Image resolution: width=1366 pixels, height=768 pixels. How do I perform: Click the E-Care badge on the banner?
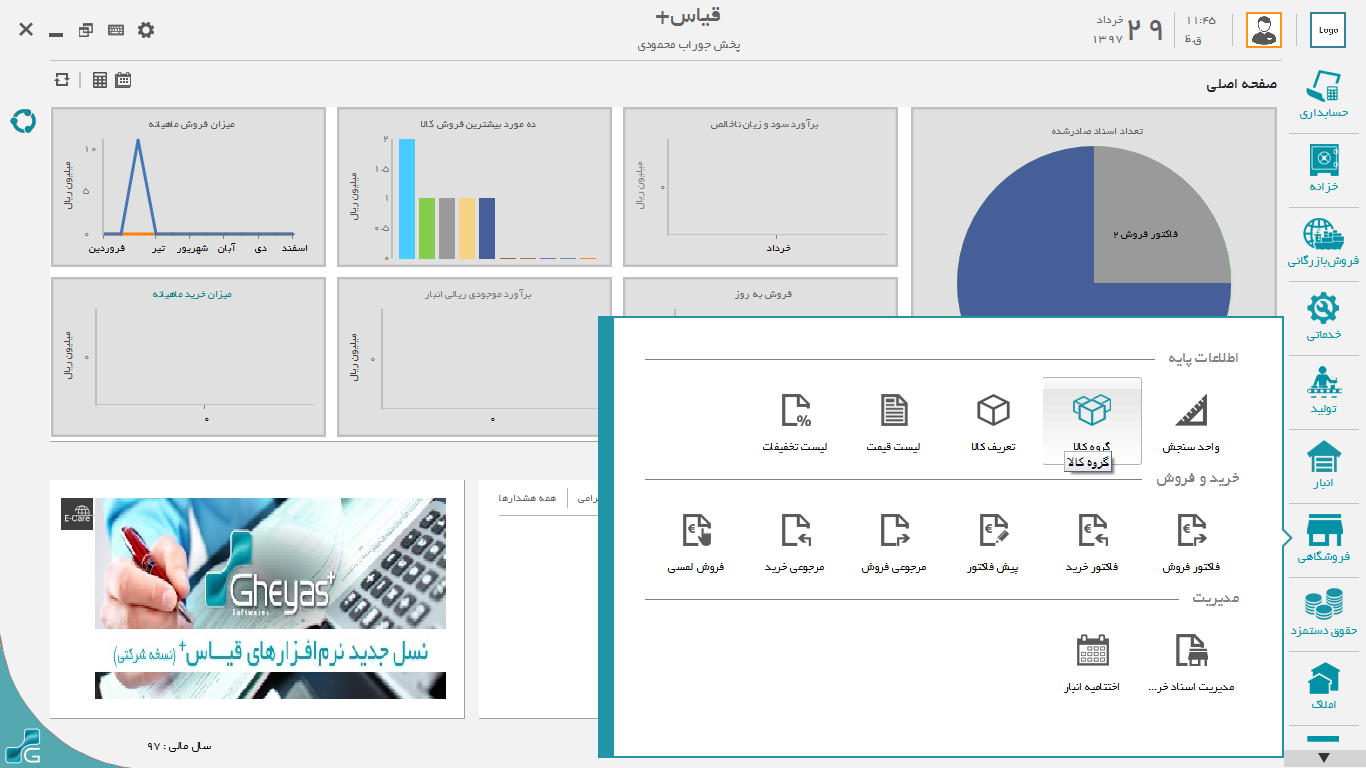77,514
